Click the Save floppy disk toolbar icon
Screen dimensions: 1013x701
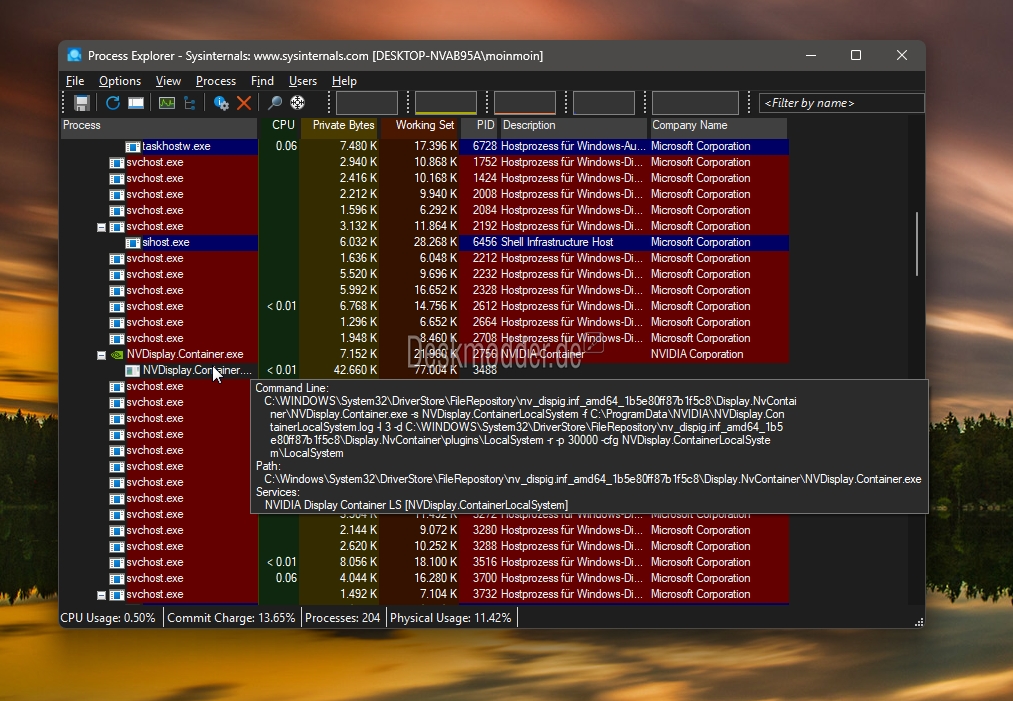click(x=81, y=103)
